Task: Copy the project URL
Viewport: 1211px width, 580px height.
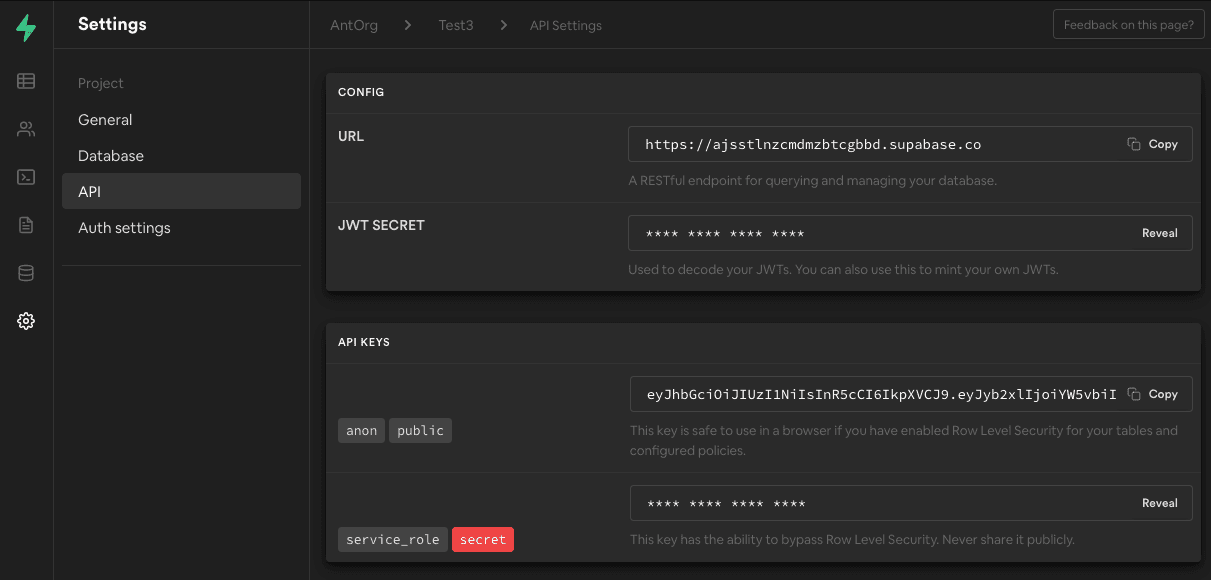Action: [1153, 144]
